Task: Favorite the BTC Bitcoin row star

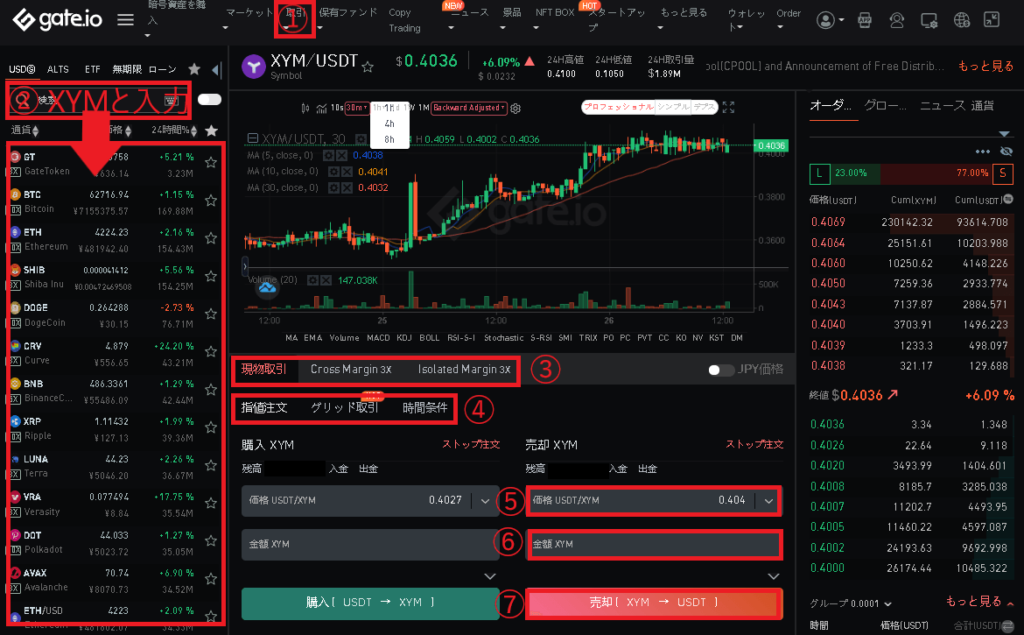Action: tap(210, 201)
